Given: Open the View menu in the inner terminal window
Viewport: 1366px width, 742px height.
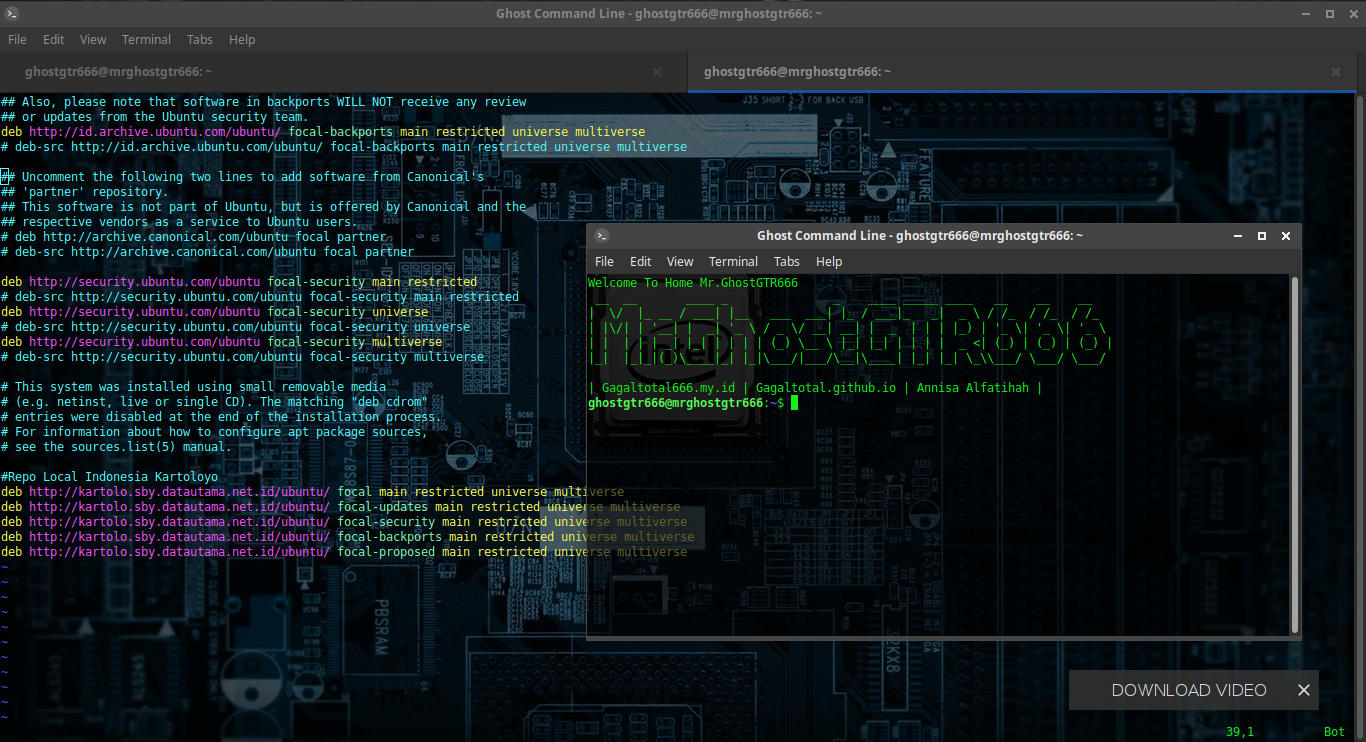Looking at the screenshot, I should [x=680, y=261].
